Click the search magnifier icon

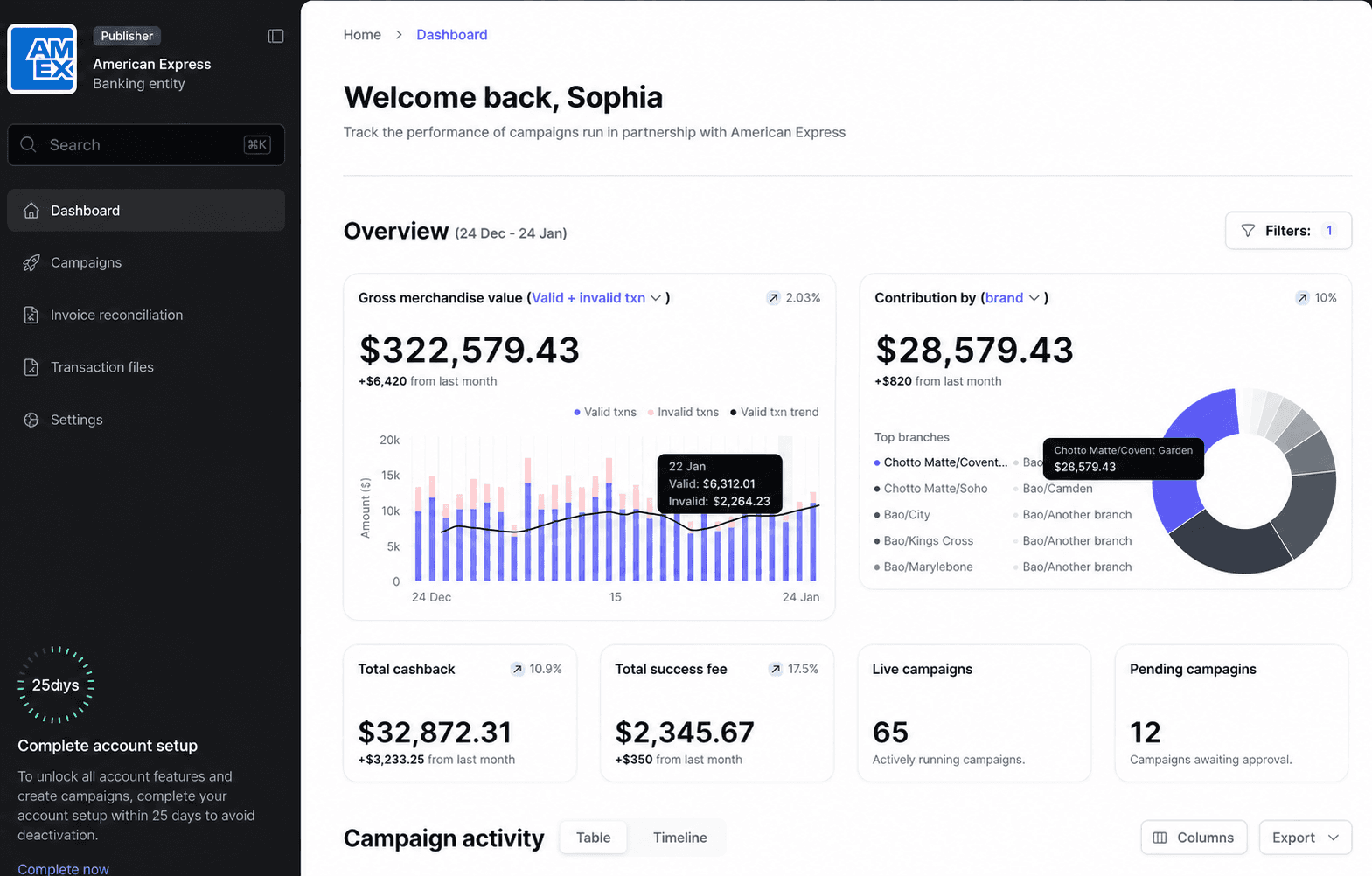[28, 144]
